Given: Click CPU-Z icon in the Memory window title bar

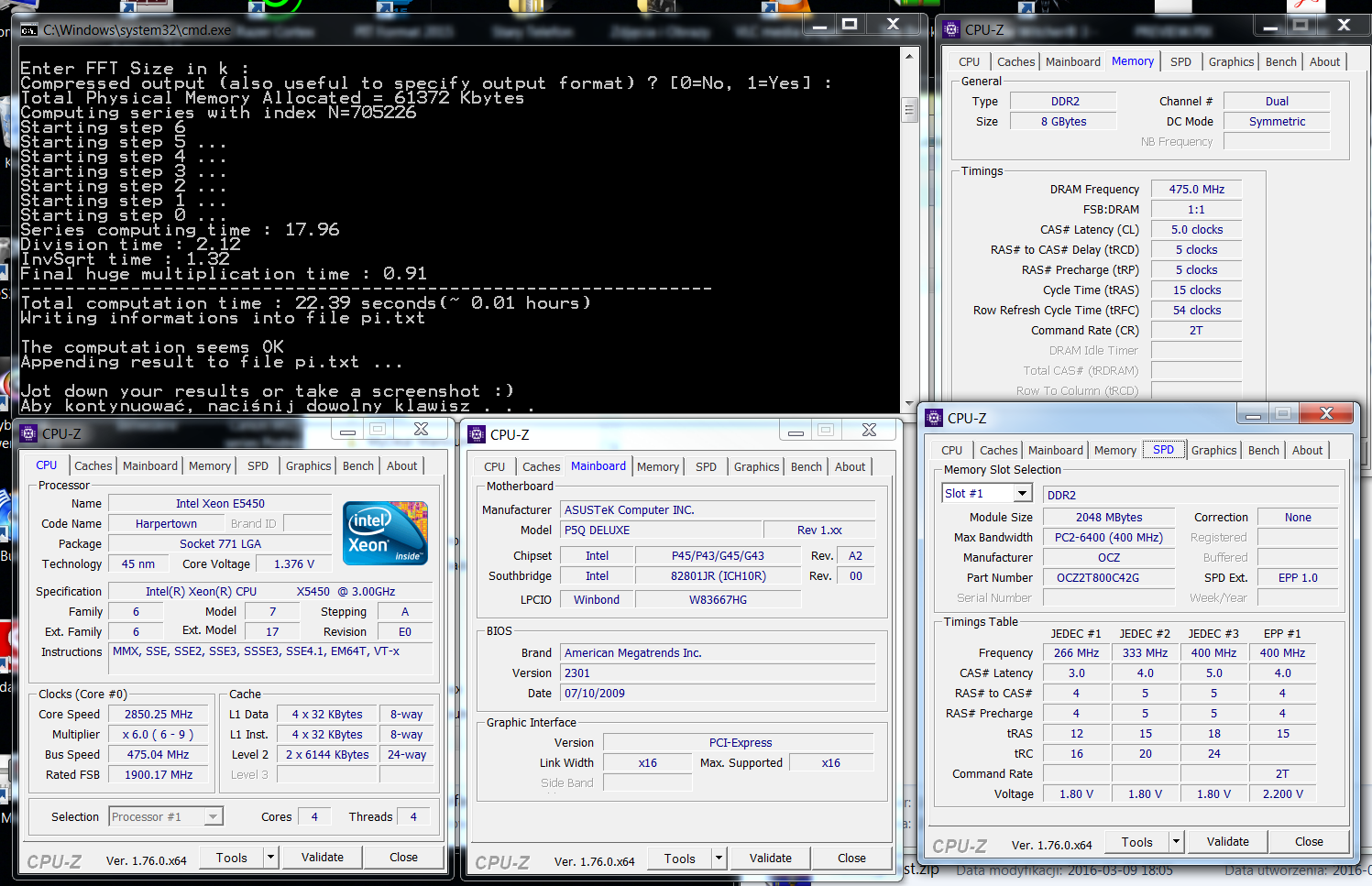Looking at the screenshot, I should [x=951, y=29].
